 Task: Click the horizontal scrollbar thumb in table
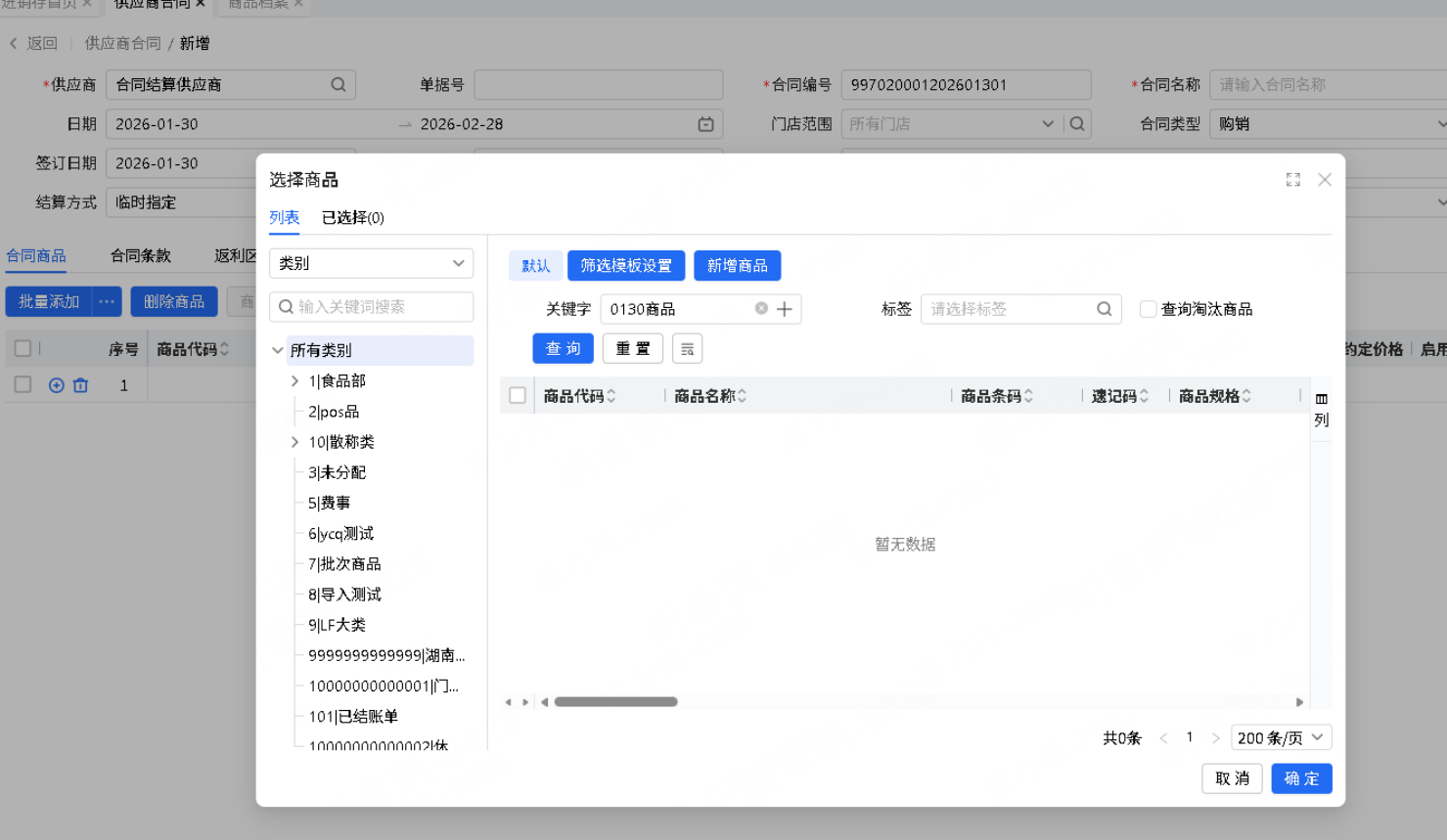tap(615, 702)
